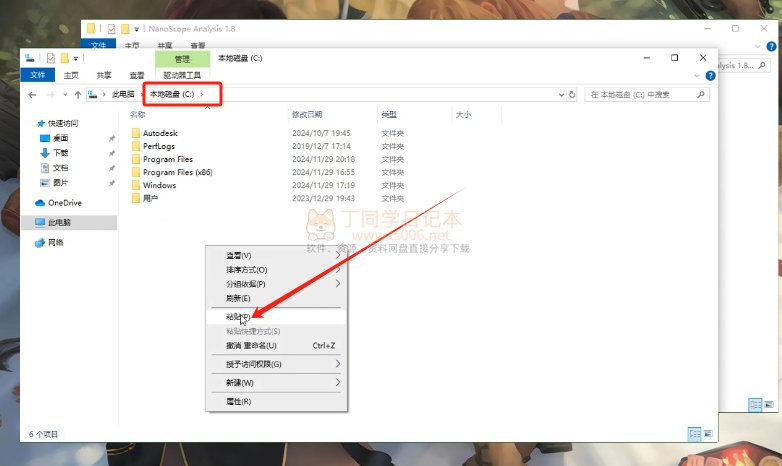Select 此电脑 in the navigation pane
The width and height of the screenshot is (782, 466).
pyautogui.click(x=69, y=223)
